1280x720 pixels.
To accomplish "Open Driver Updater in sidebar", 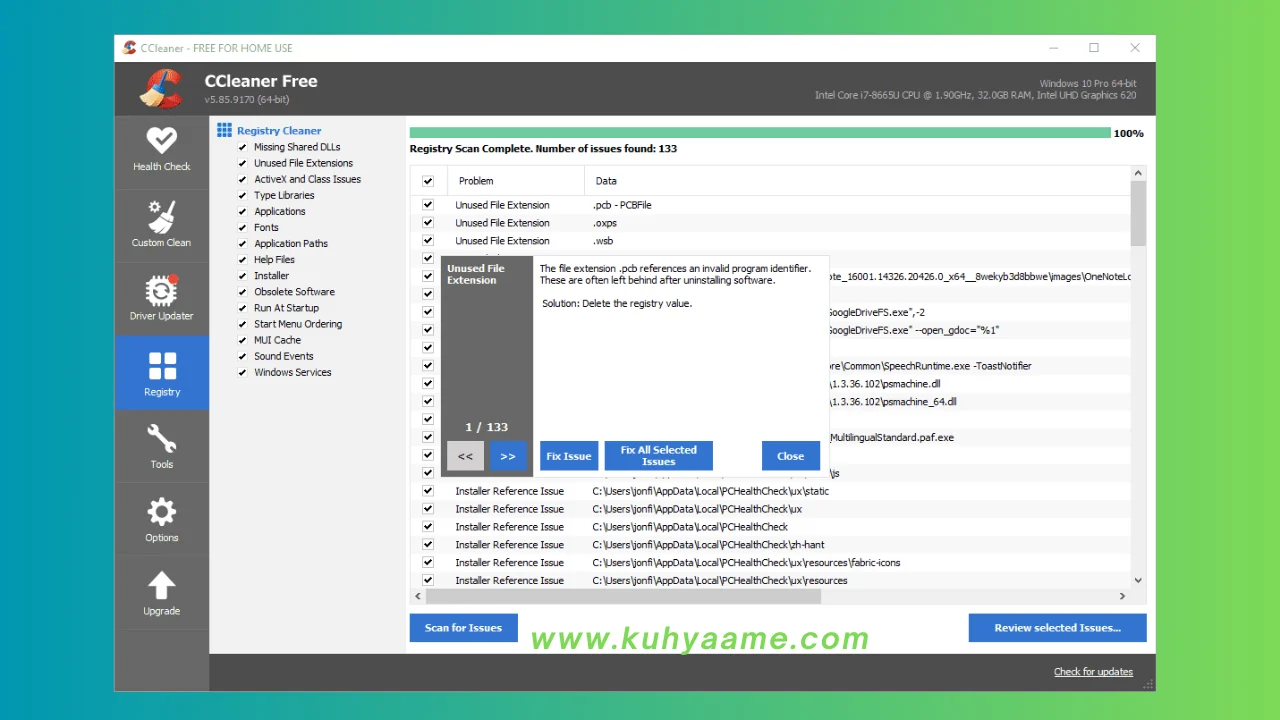I will tap(161, 298).
